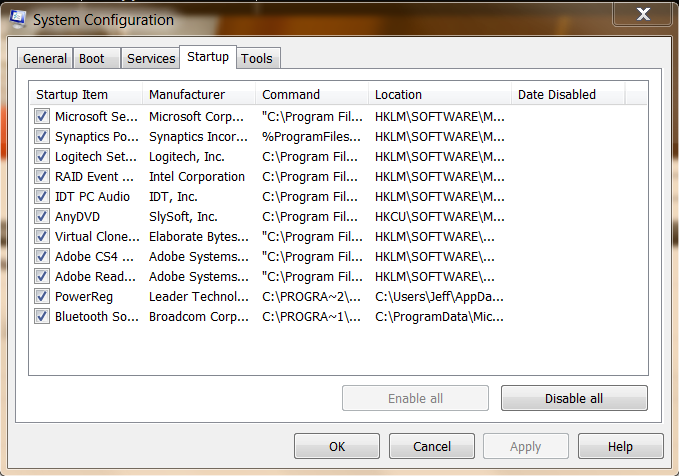This screenshot has height=476, width=679.
Task: Sort by the Startup Item column header
Action: pyautogui.click(x=86, y=94)
